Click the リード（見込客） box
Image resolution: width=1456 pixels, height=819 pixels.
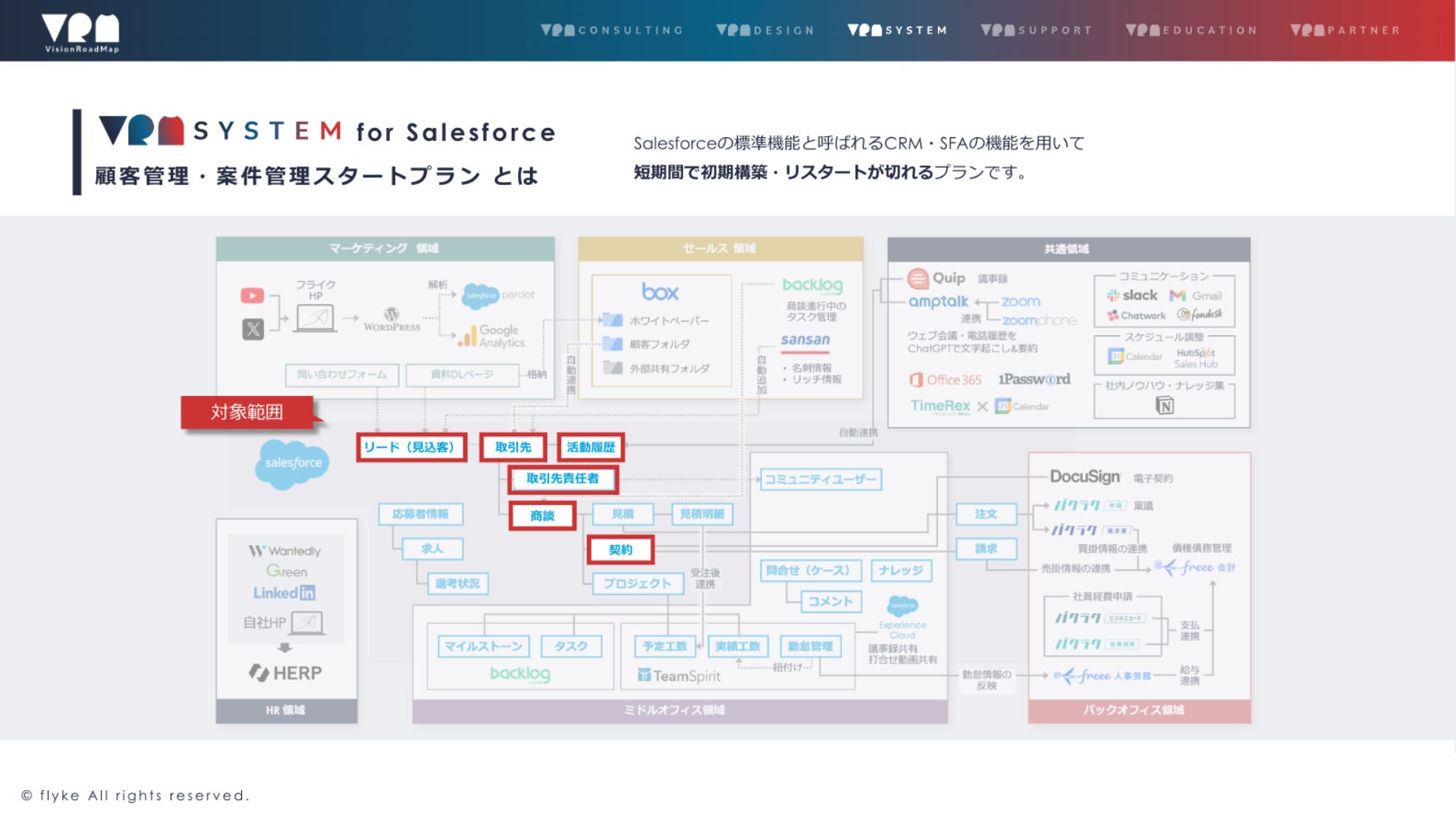(410, 447)
